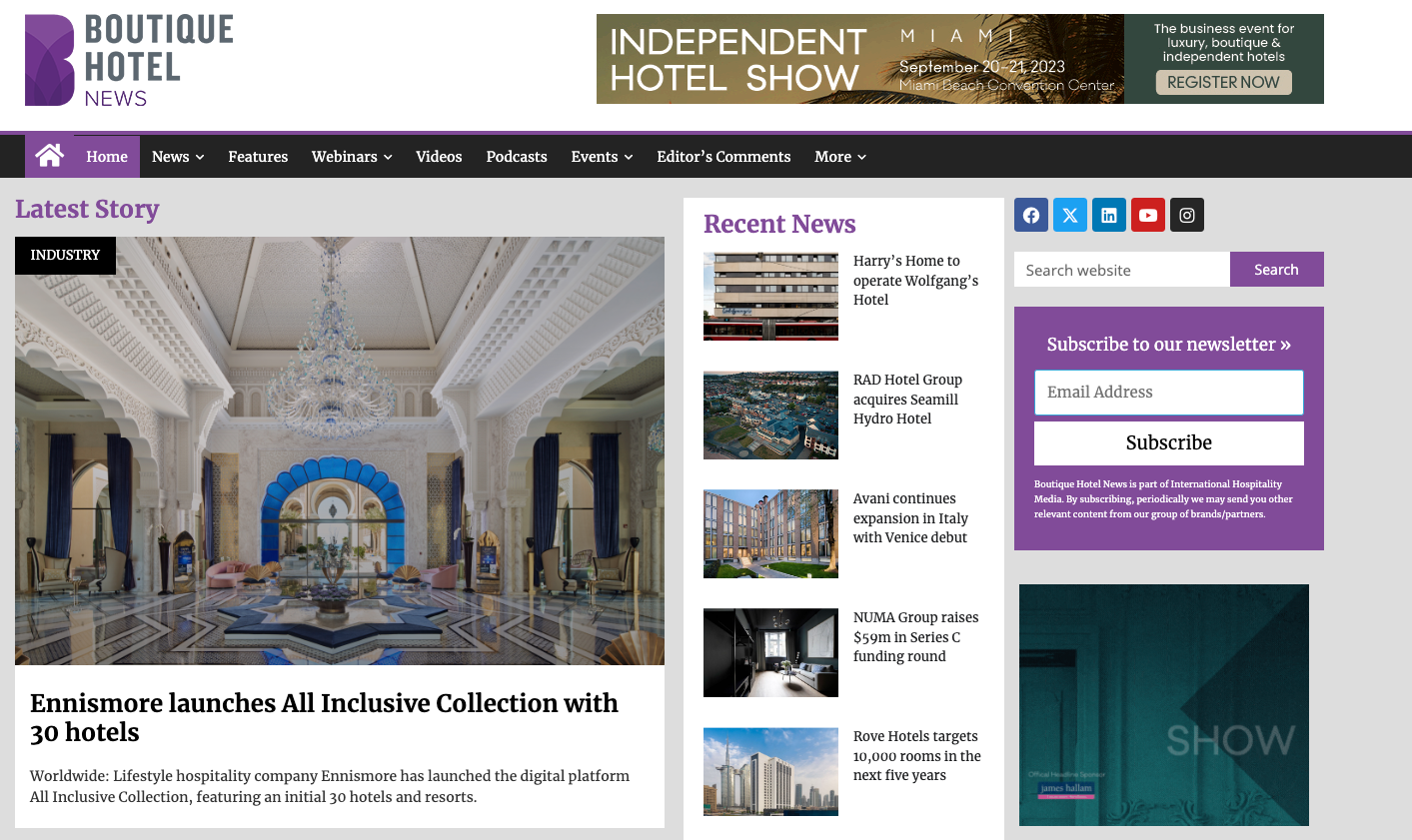
Task: Click the Email Address input field
Action: coord(1169,393)
